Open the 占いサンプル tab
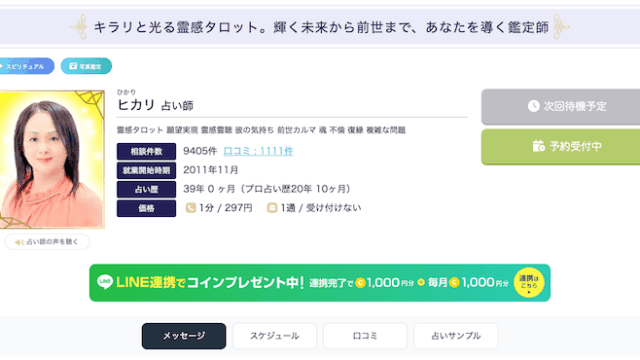 click(456, 336)
